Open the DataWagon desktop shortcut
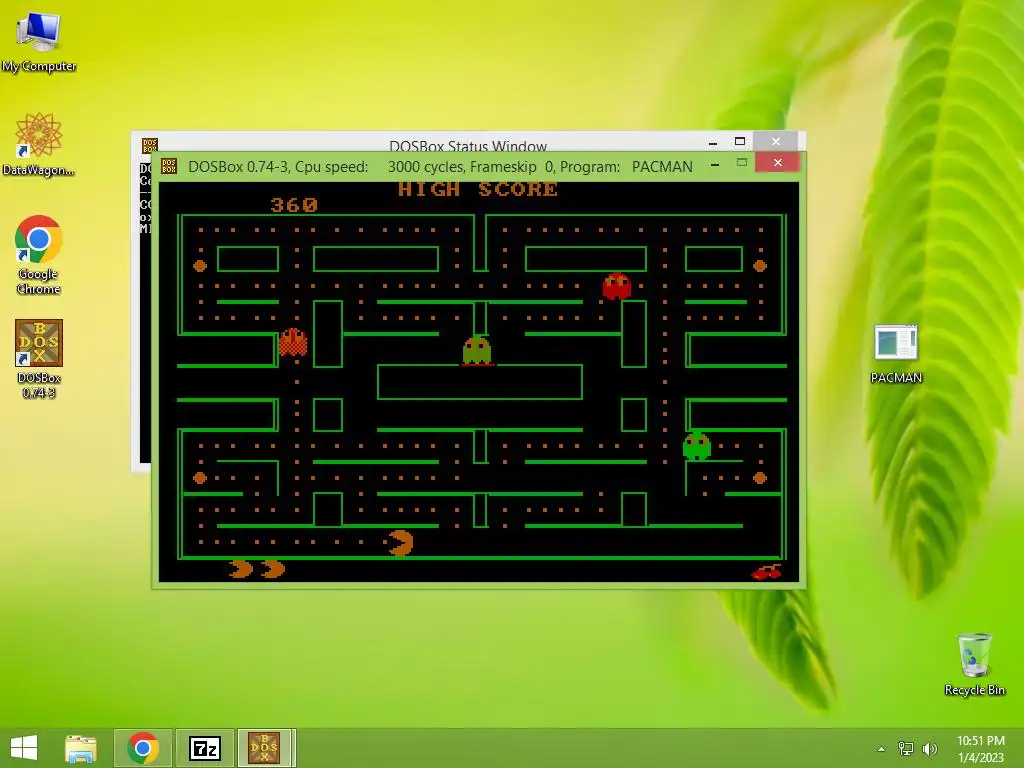The width and height of the screenshot is (1024, 768). (39, 144)
